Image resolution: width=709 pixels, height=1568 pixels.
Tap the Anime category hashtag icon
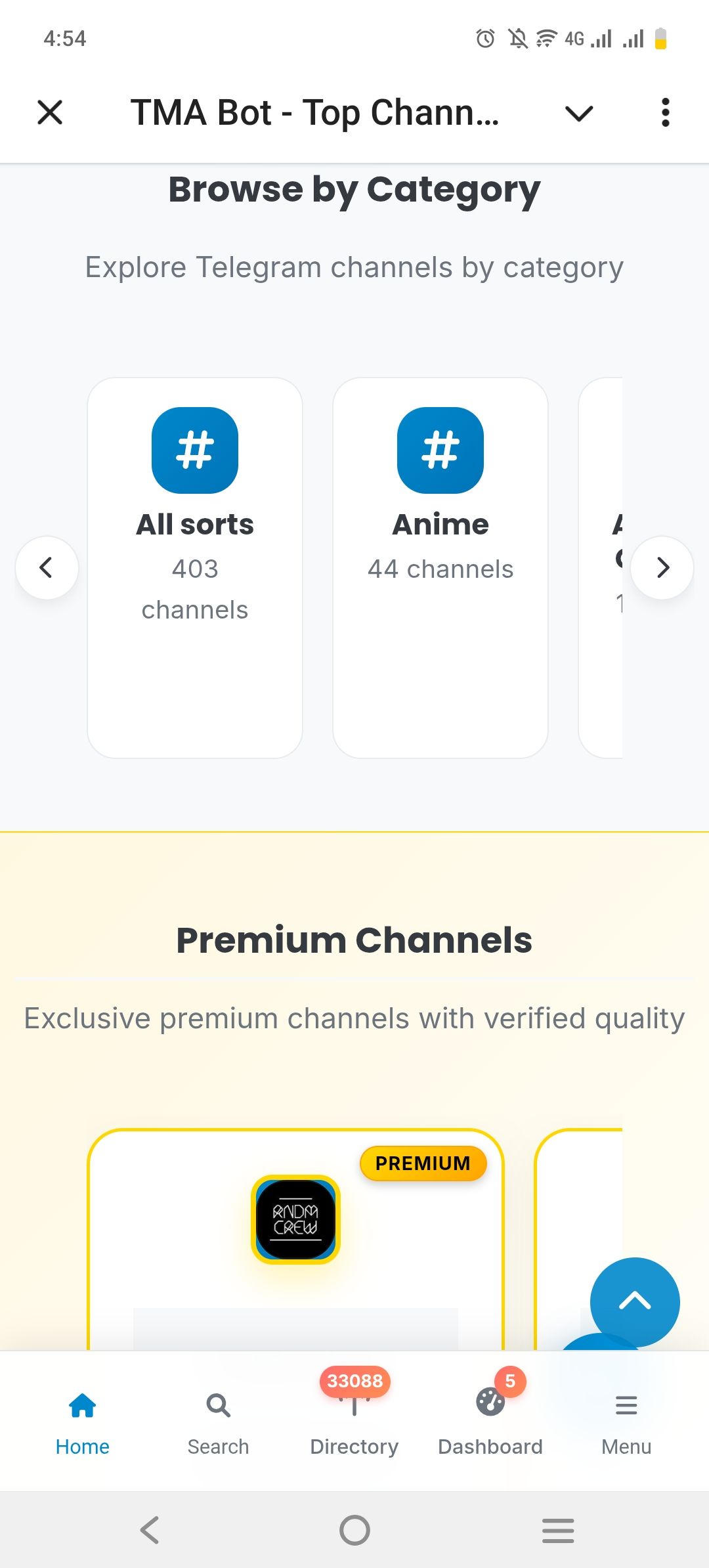tap(440, 449)
